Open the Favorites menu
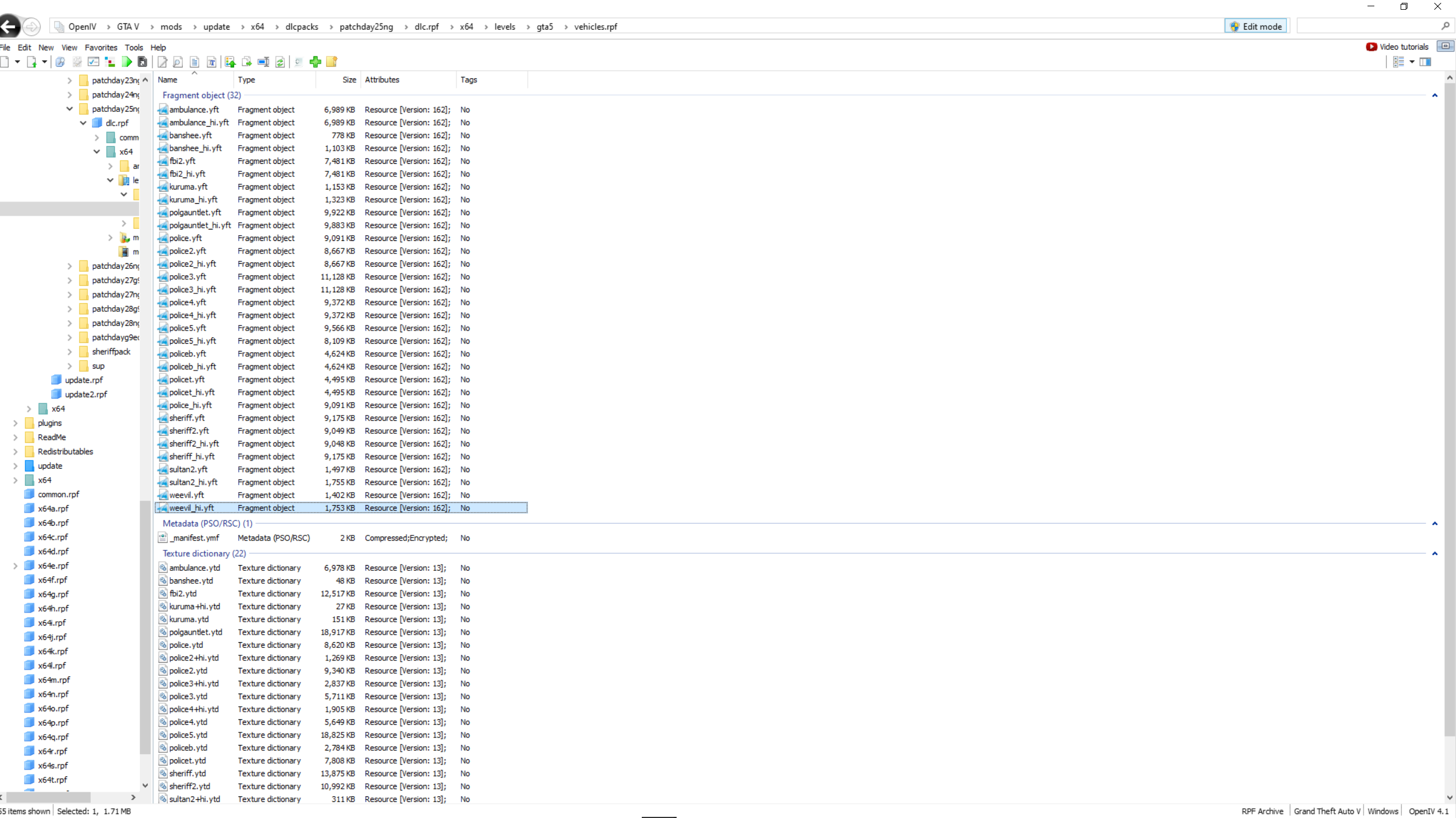Viewport: 1456px width, 818px height. pos(100,47)
